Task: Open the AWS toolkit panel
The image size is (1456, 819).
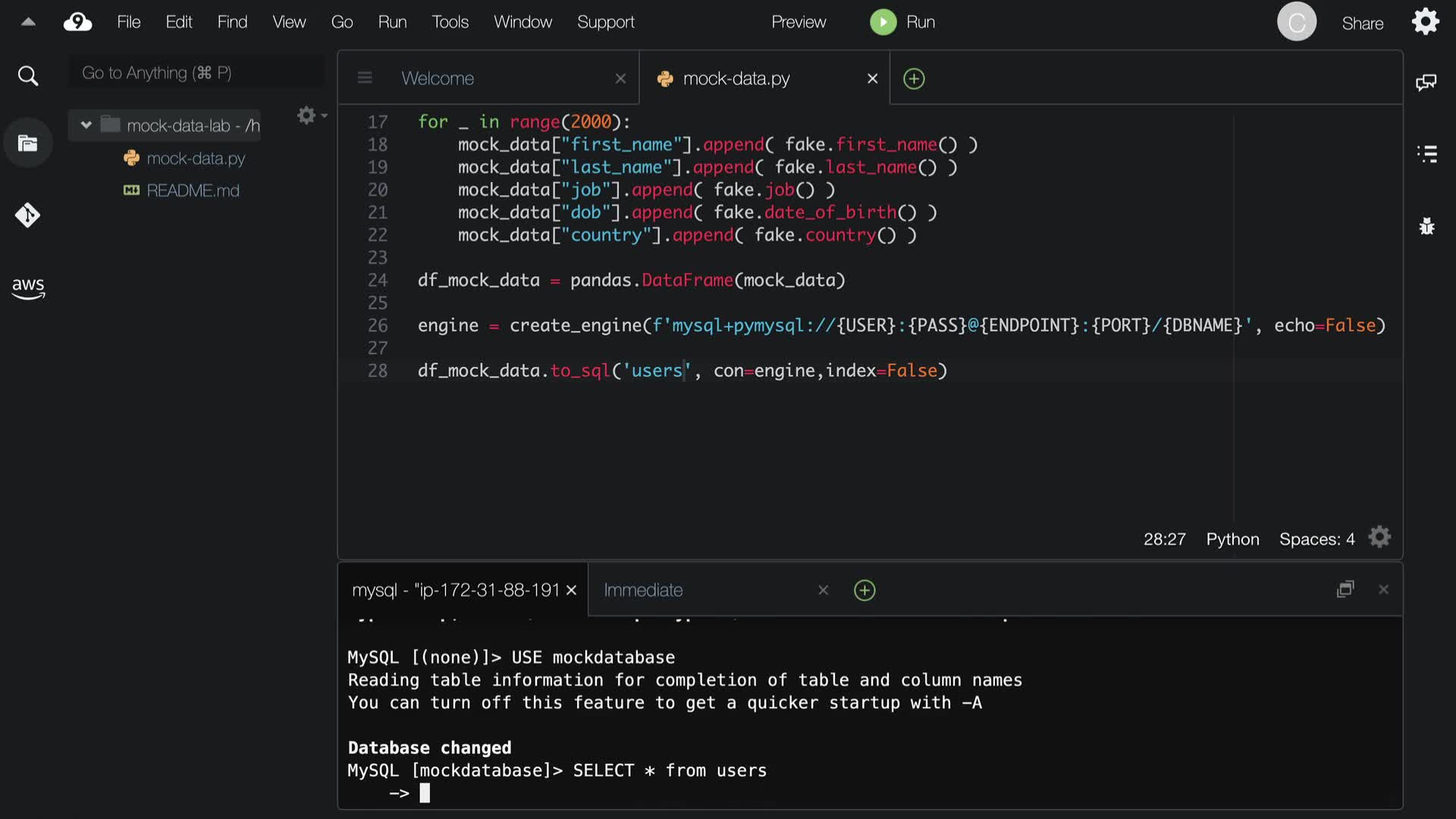Action: [x=28, y=288]
